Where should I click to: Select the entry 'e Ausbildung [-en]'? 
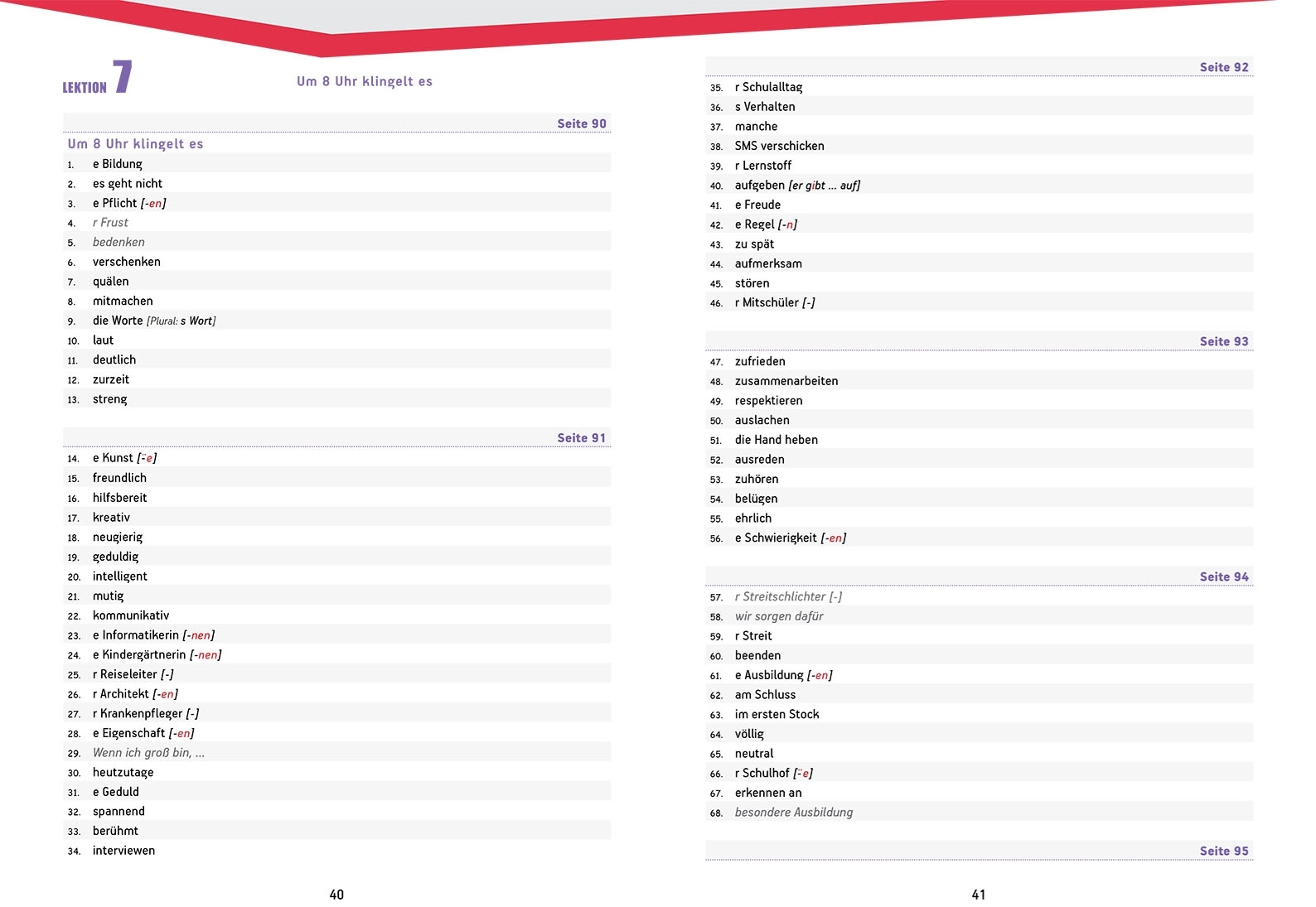(x=783, y=675)
